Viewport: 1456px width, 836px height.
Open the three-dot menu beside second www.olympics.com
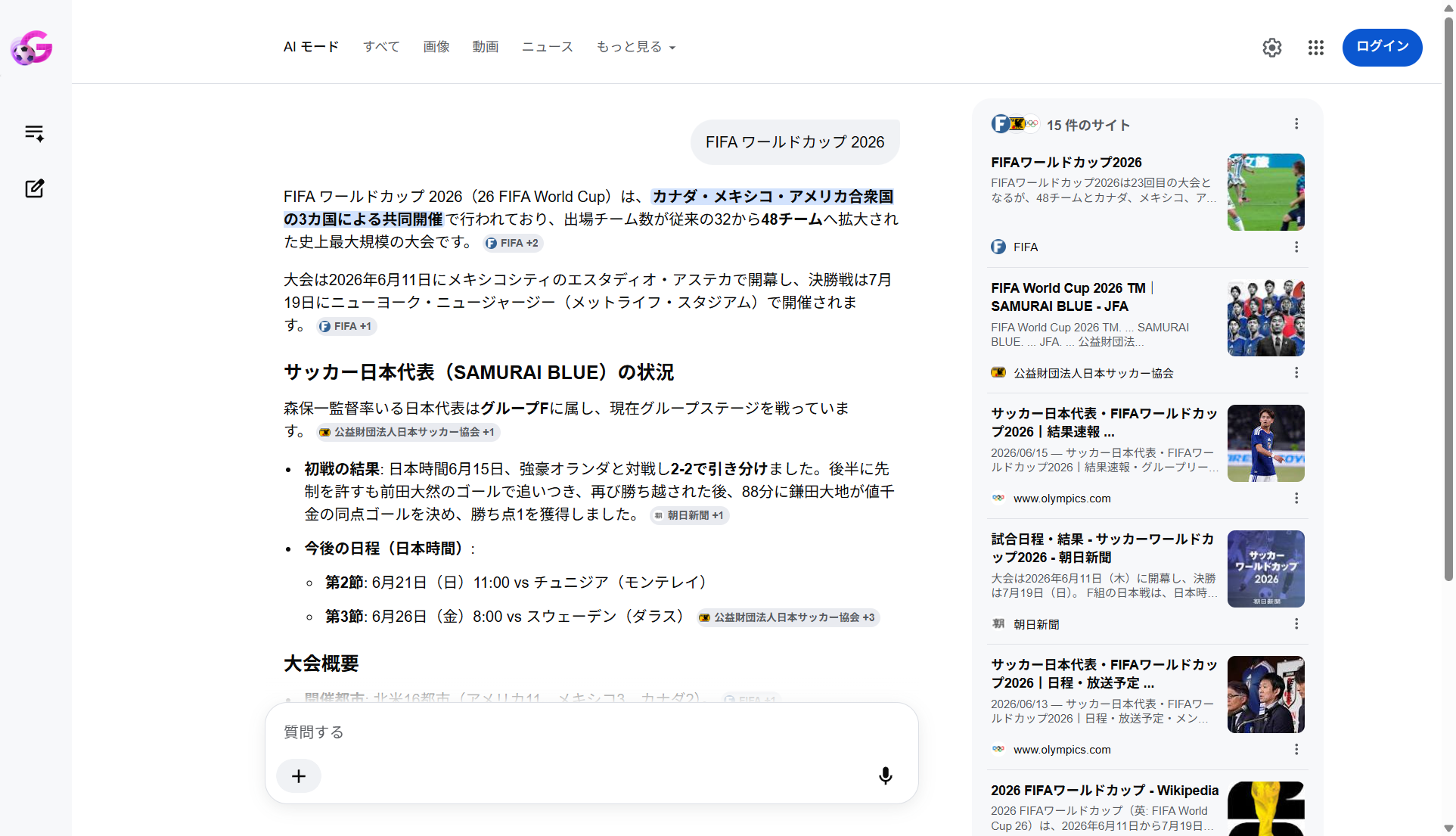click(1296, 750)
